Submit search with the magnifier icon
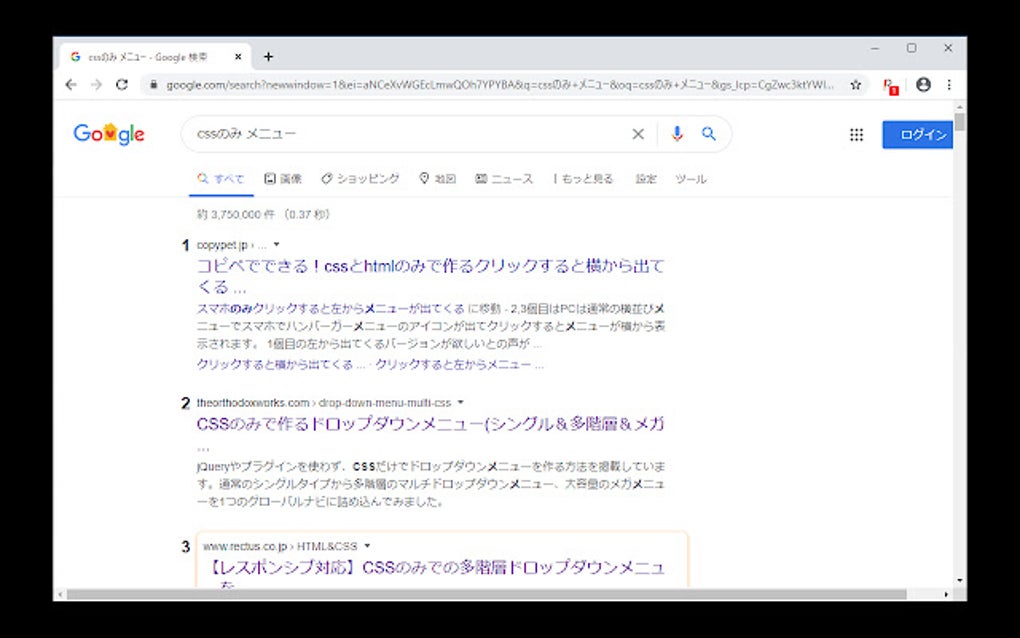The height and width of the screenshot is (638, 1020). 708,133
